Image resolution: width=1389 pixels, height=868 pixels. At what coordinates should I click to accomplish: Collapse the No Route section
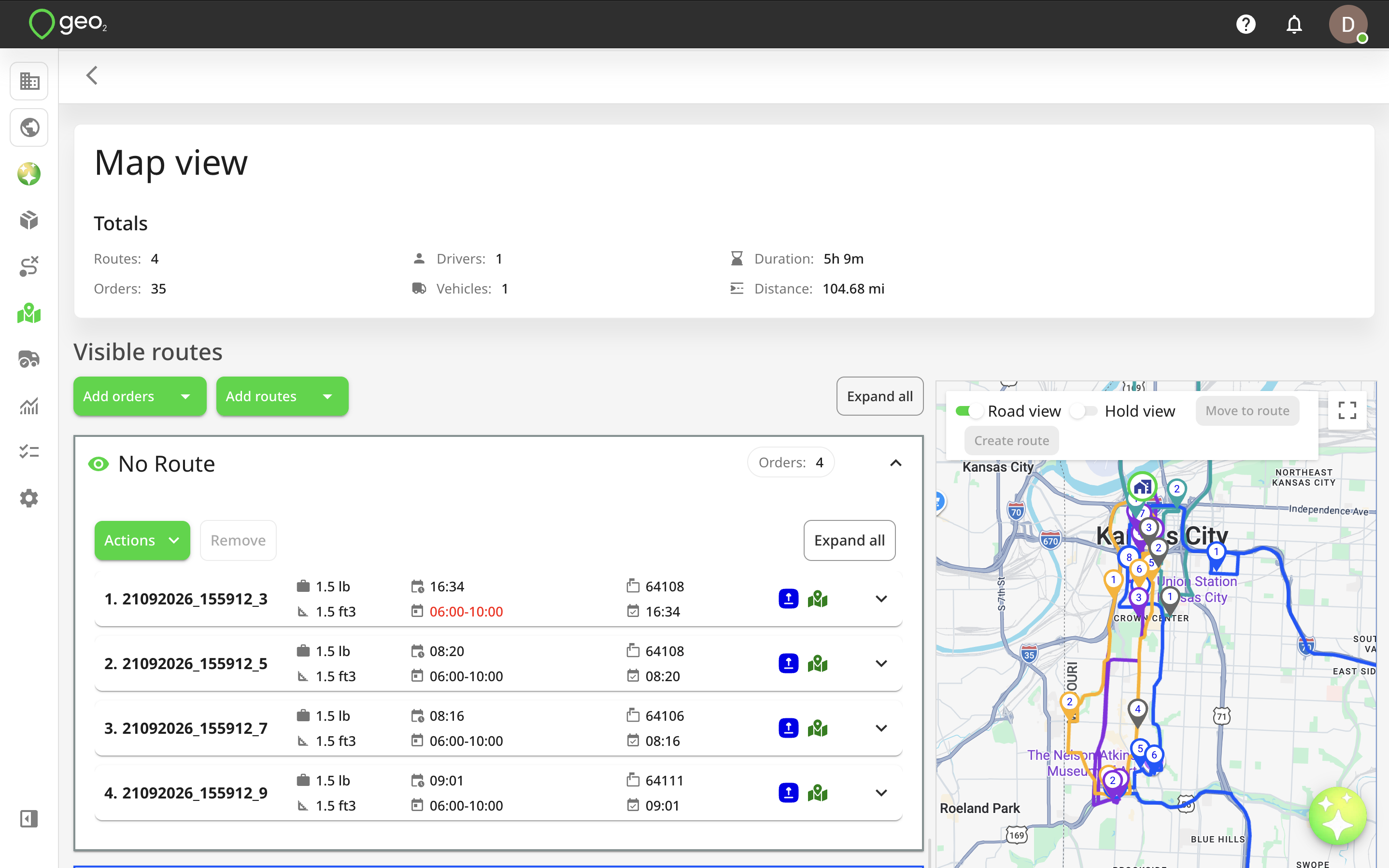coord(896,462)
